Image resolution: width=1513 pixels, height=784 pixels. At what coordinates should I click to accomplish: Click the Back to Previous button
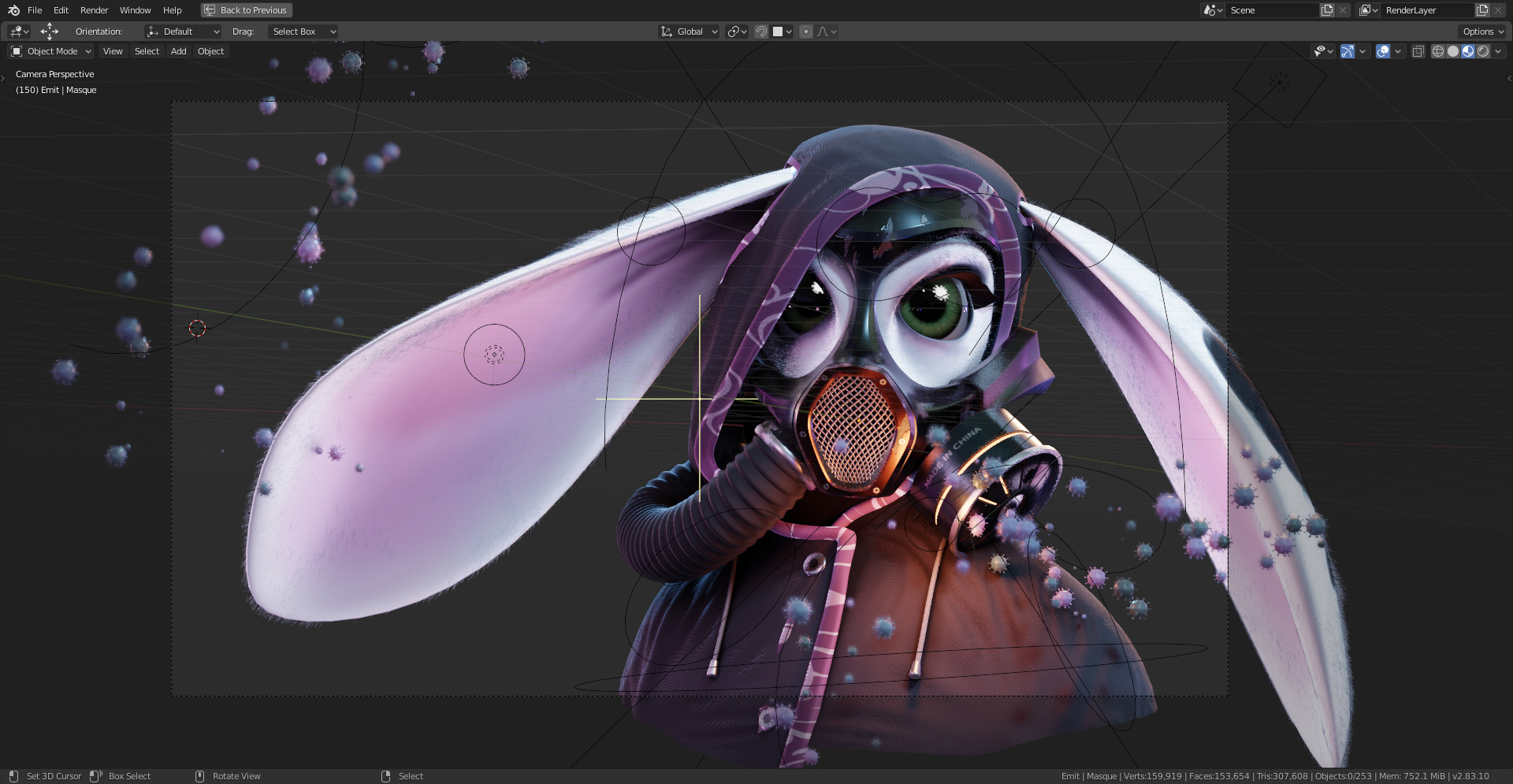246,10
